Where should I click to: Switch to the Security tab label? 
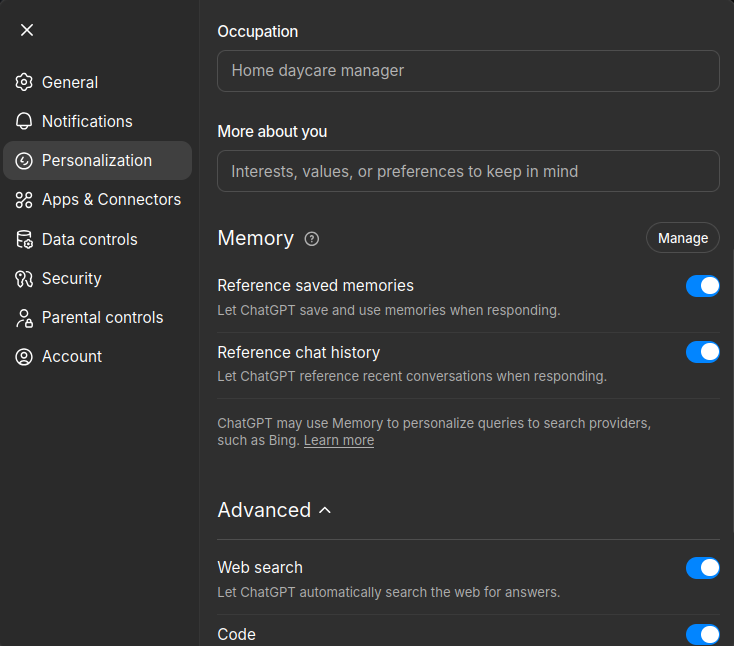72,278
